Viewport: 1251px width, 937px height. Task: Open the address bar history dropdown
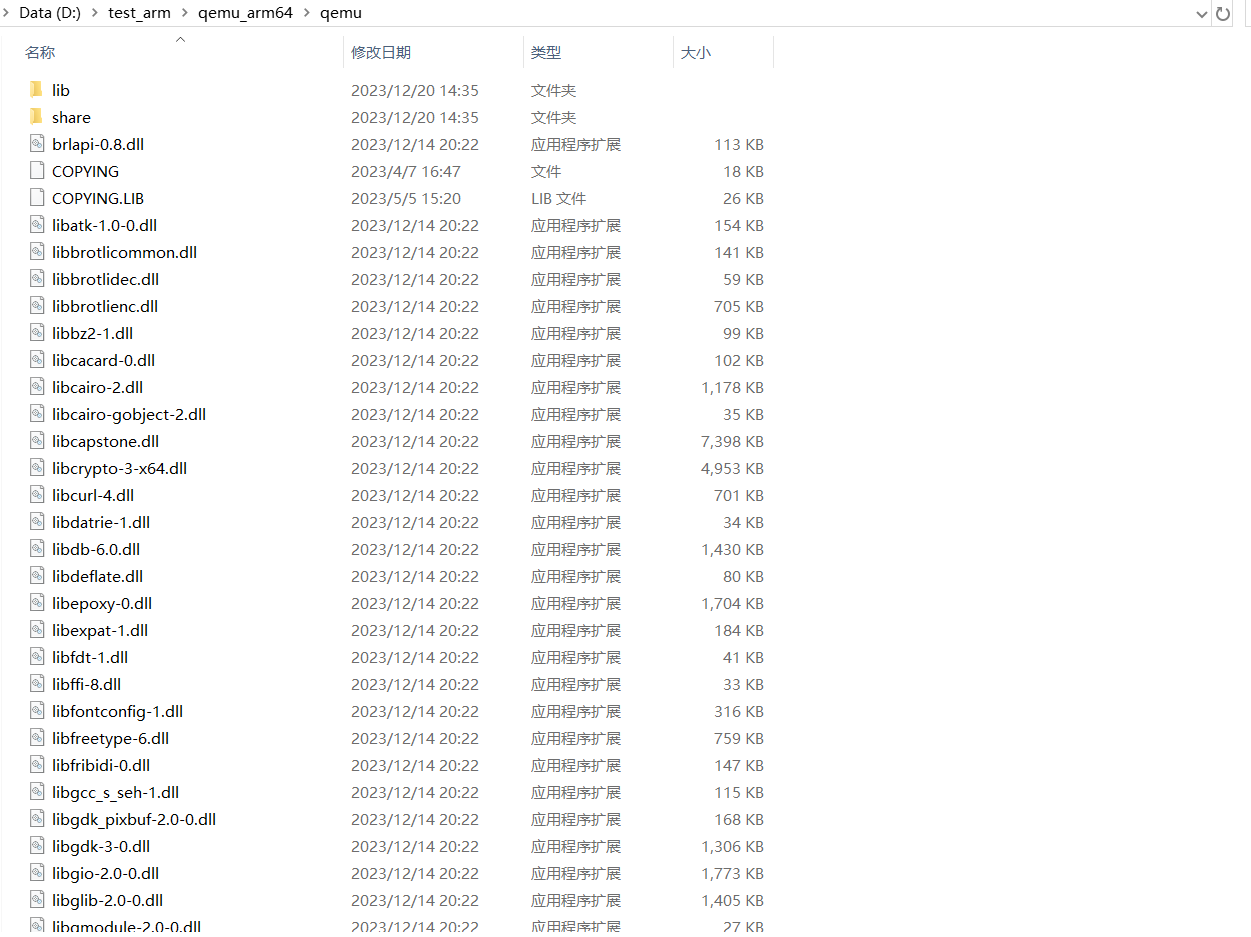point(1202,14)
